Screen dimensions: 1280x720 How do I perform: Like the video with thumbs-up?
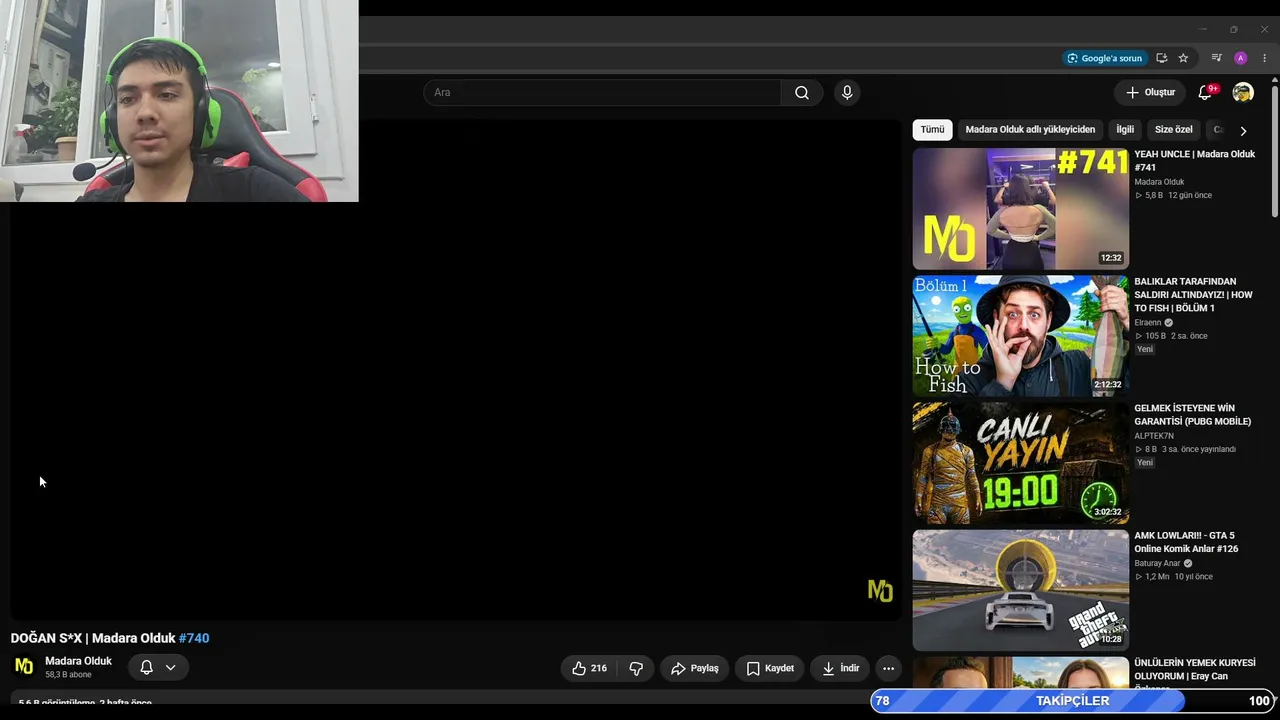point(590,668)
